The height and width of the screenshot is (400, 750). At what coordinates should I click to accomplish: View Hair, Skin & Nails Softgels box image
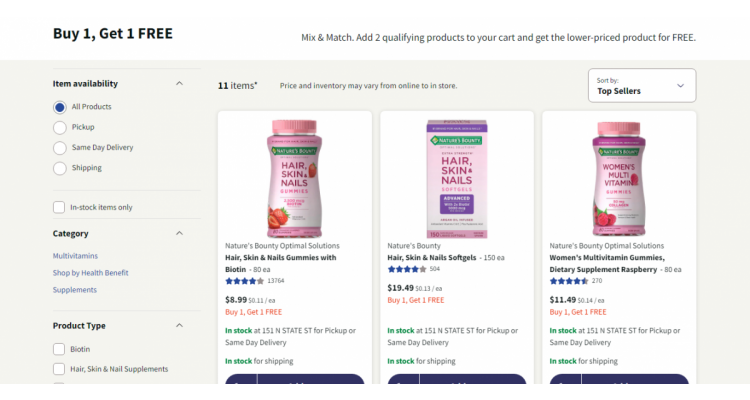pos(457,178)
